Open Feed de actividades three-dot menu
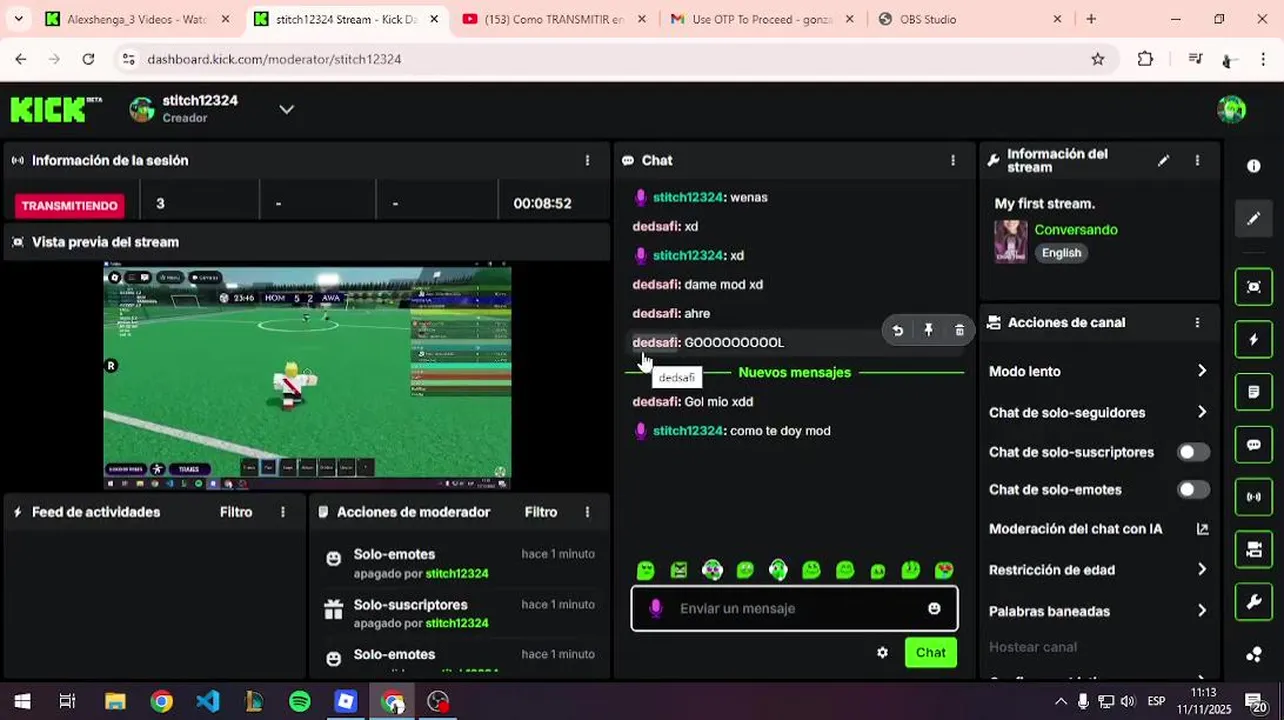This screenshot has height=720, width=1284. (x=283, y=512)
